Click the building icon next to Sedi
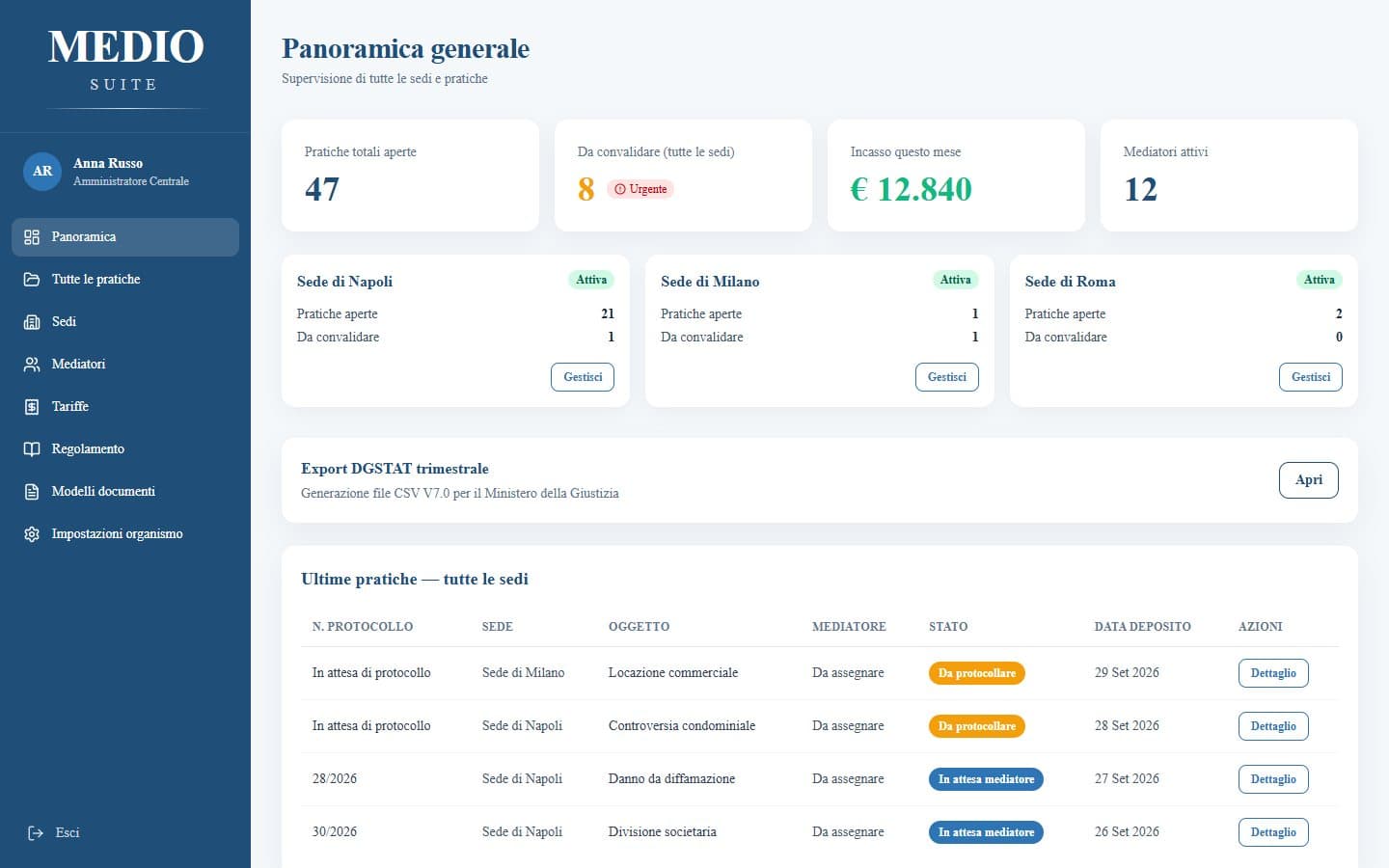1389x868 pixels. click(x=32, y=322)
